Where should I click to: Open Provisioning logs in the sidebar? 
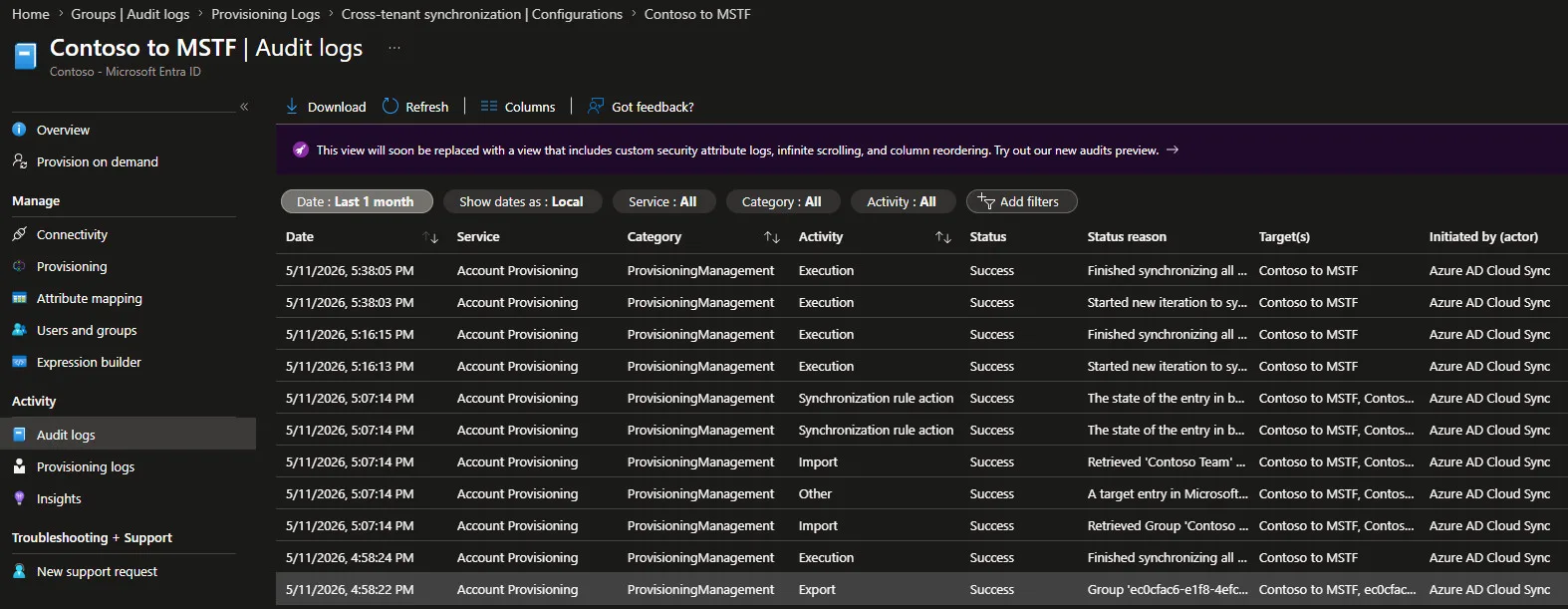click(x=86, y=466)
